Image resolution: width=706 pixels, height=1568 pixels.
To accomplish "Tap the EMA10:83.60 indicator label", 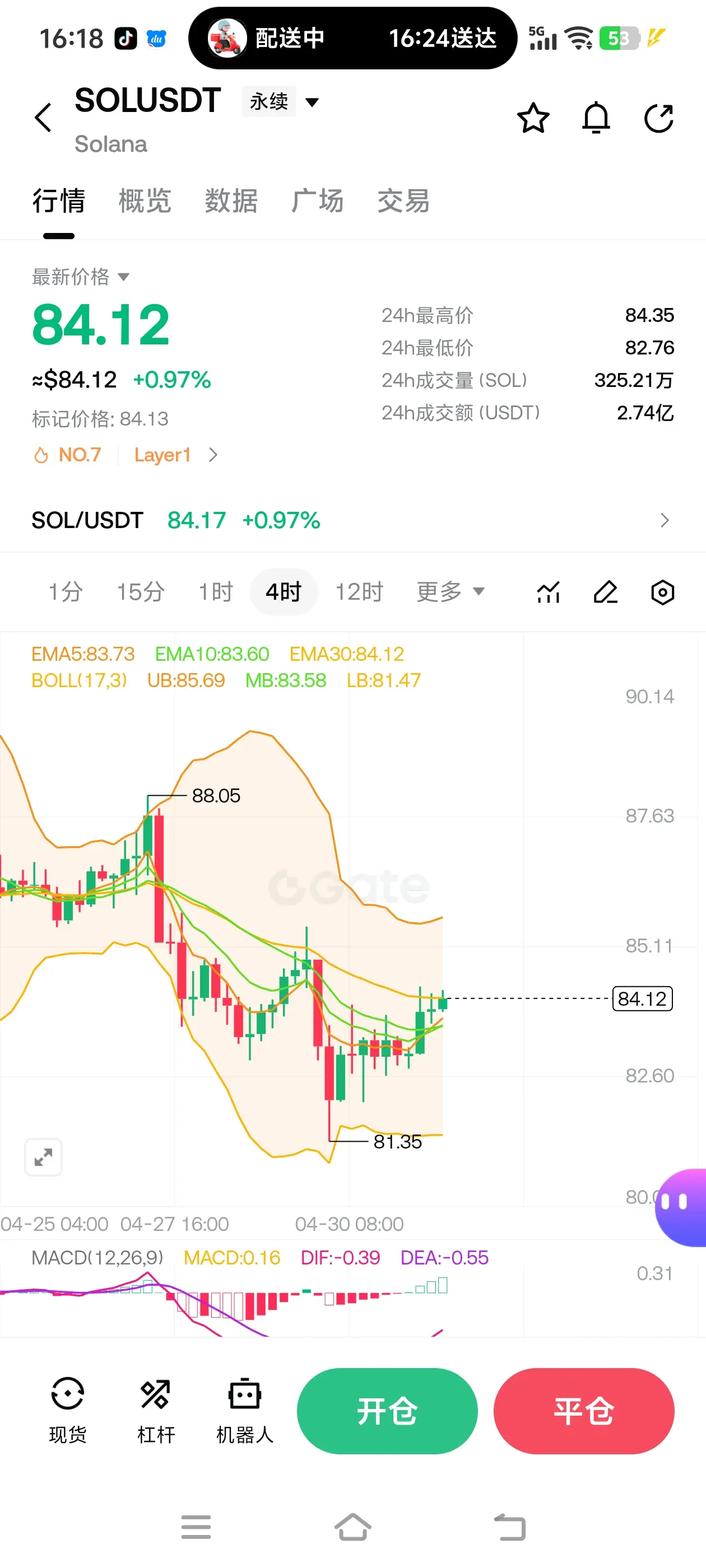I will point(212,654).
